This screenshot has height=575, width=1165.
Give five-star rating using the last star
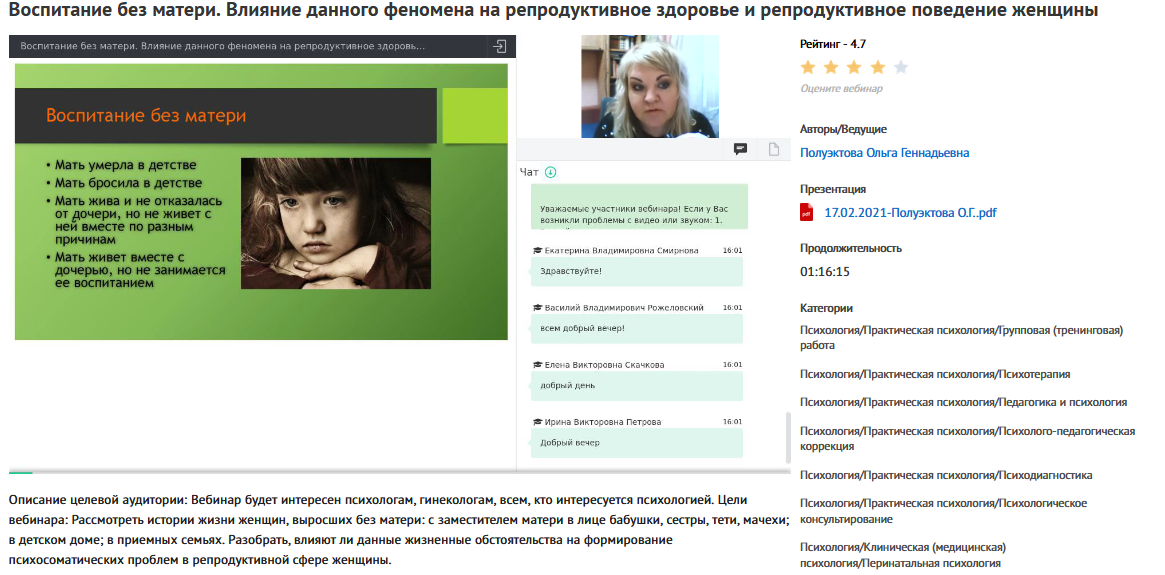tap(900, 67)
